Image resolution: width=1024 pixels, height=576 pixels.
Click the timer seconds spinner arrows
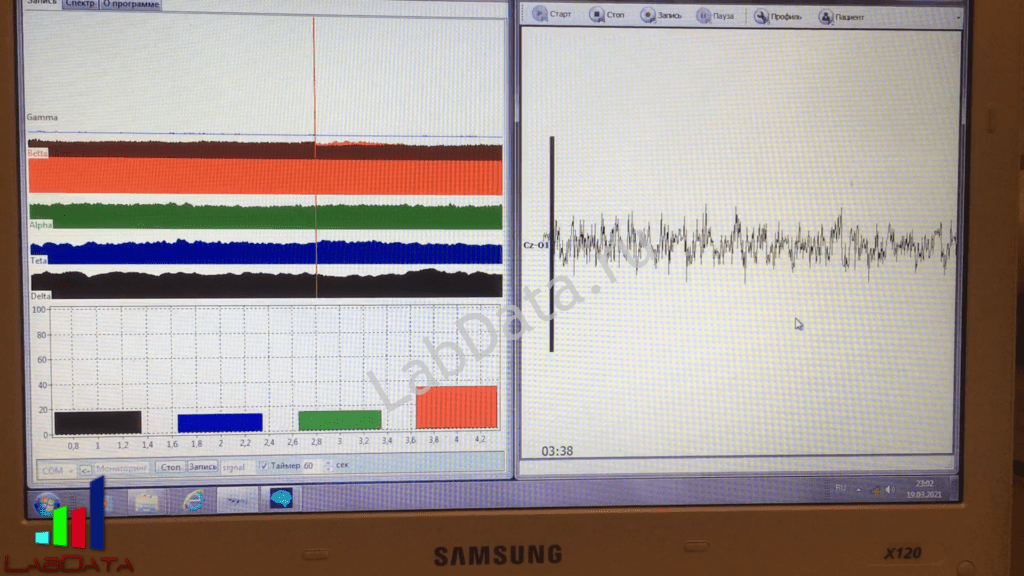327,465
